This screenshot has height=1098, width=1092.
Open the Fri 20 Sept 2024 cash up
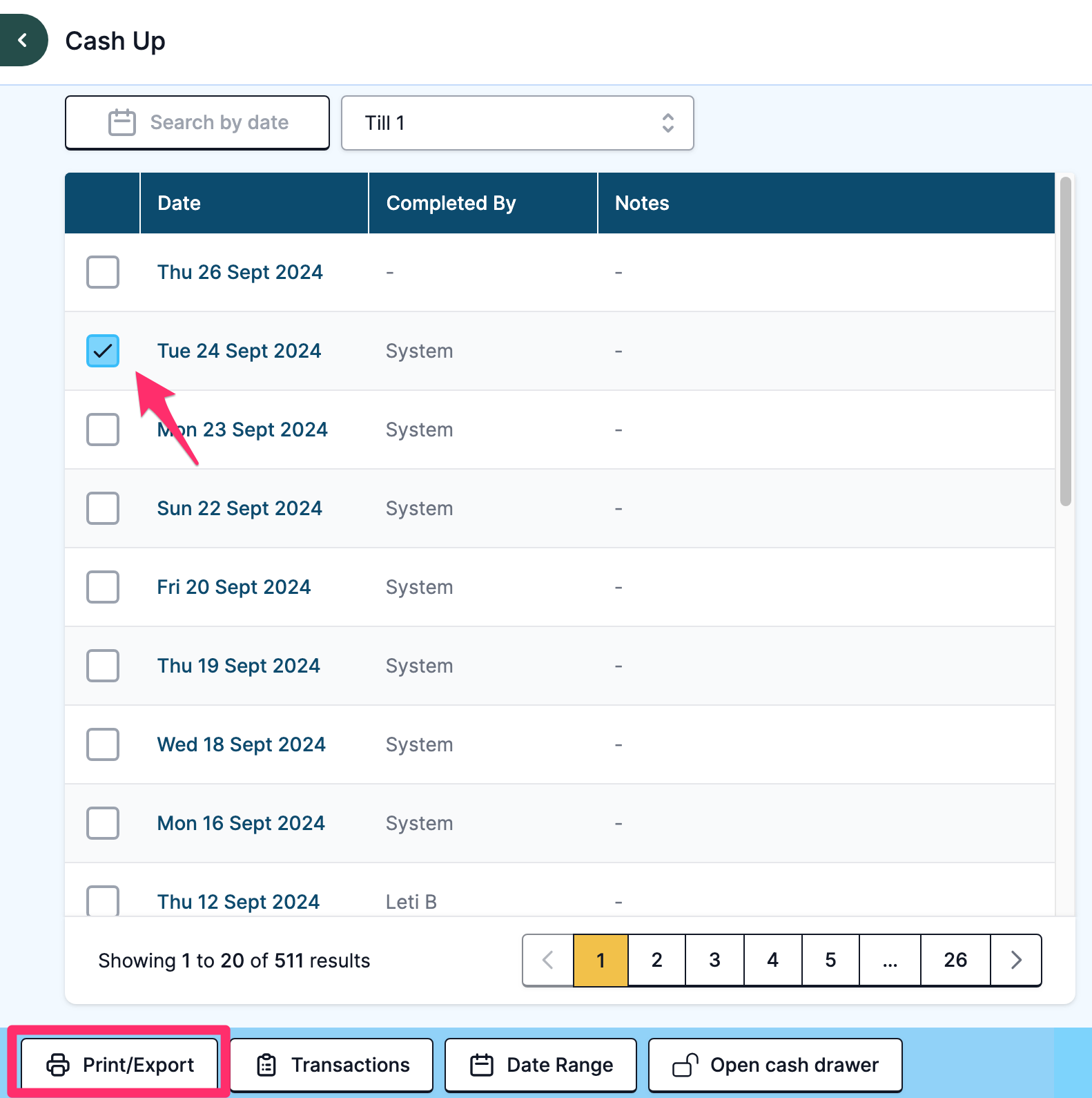coord(234,587)
